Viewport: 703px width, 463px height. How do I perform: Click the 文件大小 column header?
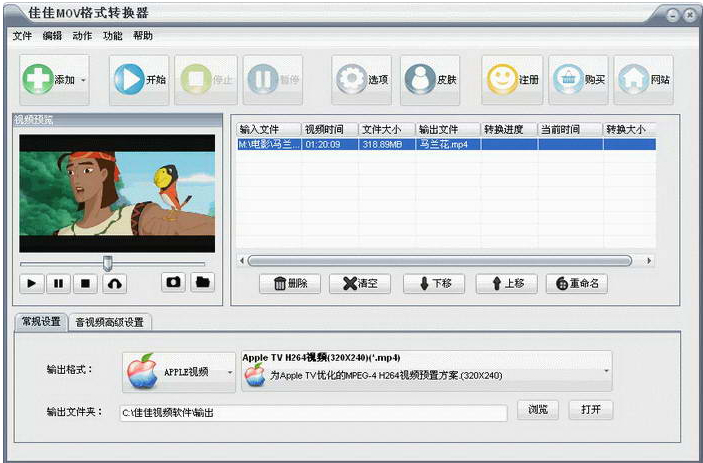387,130
